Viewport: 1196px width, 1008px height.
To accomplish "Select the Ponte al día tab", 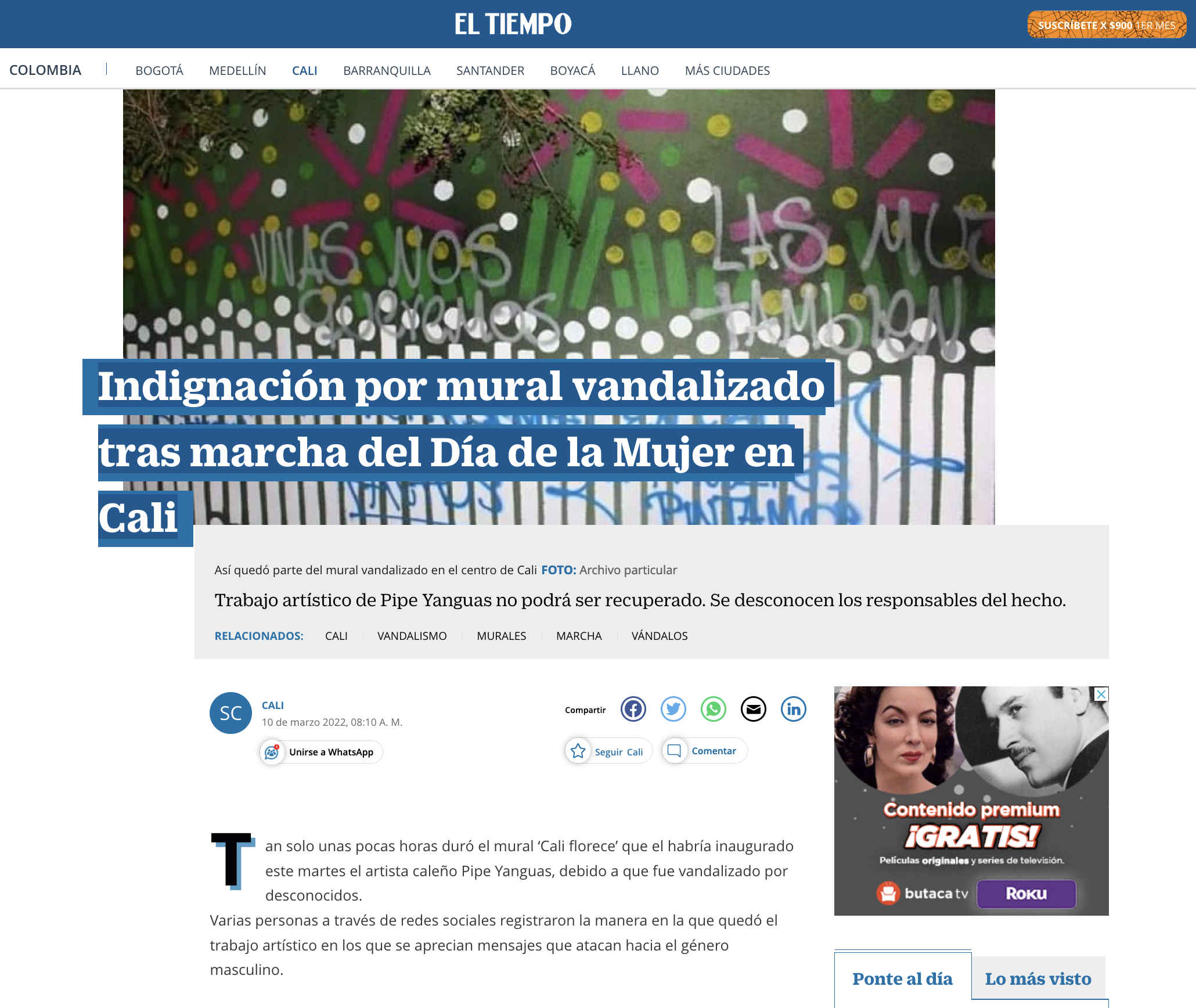I will (902, 978).
